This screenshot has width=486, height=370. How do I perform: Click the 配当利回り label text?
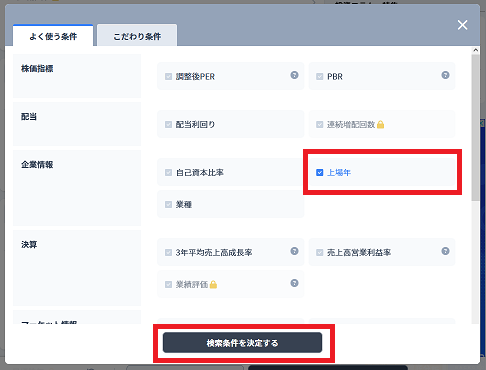coord(195,125)
